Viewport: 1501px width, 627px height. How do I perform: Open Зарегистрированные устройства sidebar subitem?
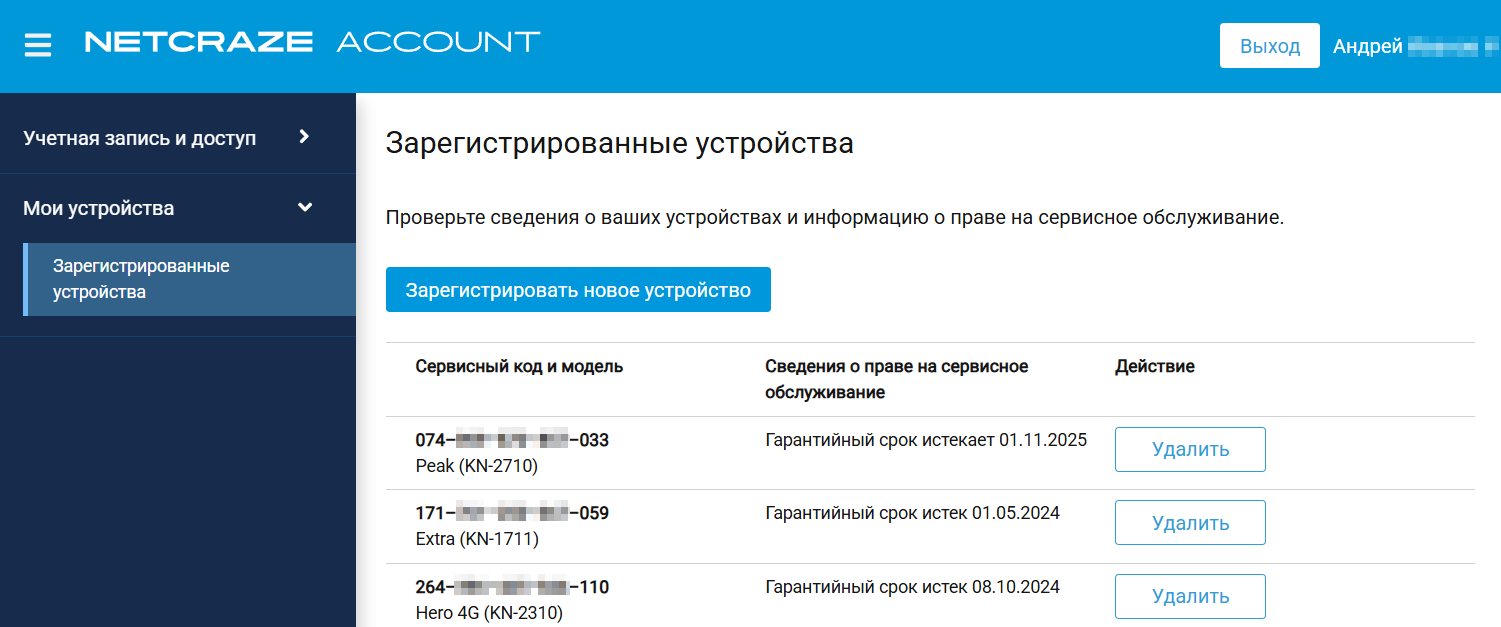pyautogui.click(x=141, y=279)
